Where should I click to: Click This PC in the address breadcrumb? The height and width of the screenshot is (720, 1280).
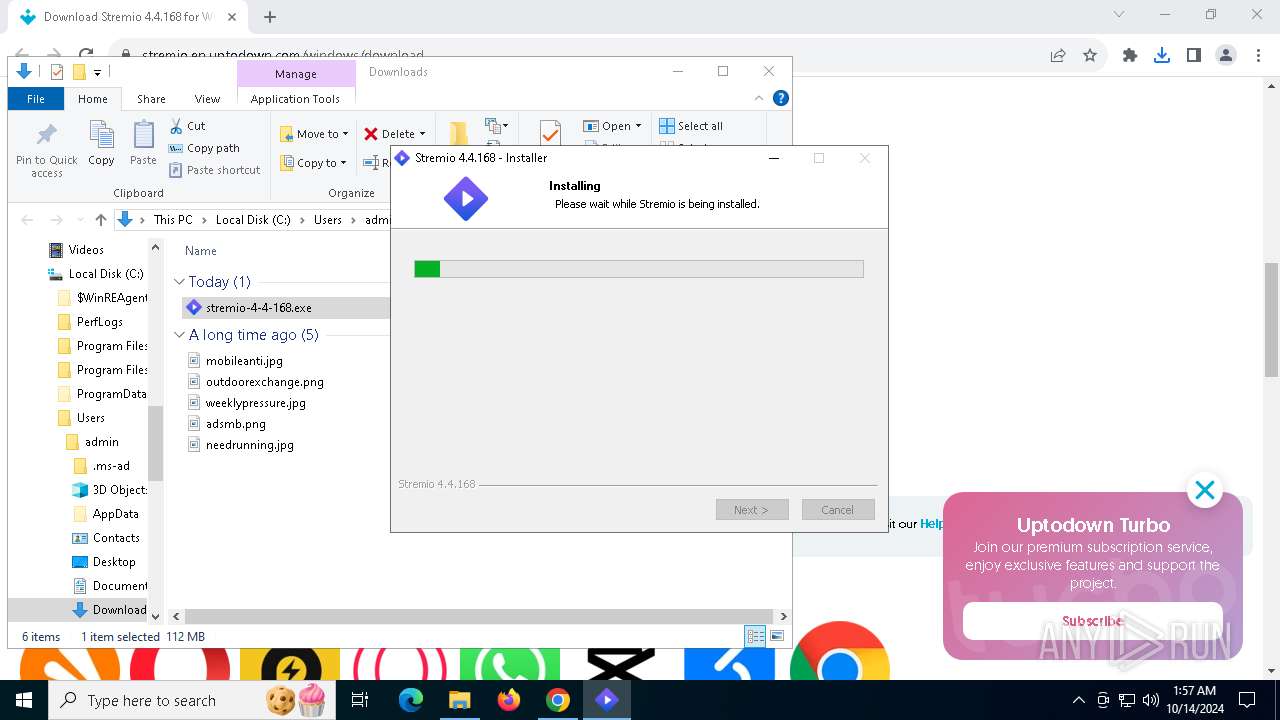tap(173, 220)
